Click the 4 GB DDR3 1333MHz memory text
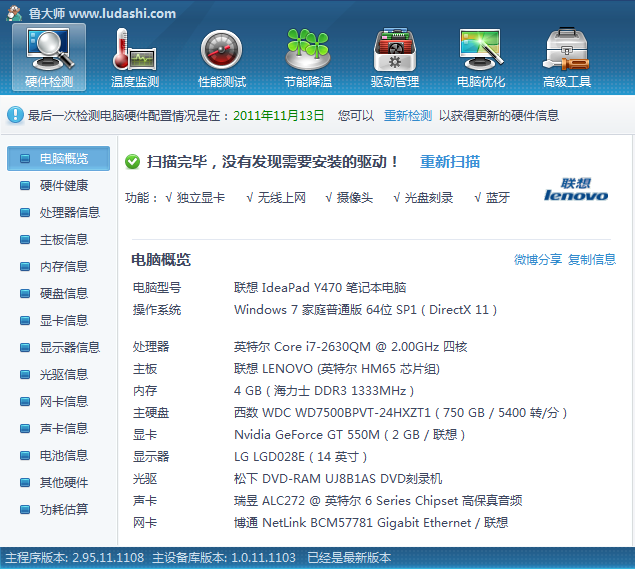Viewport: 635px width, 569px height. click(324, 391)
